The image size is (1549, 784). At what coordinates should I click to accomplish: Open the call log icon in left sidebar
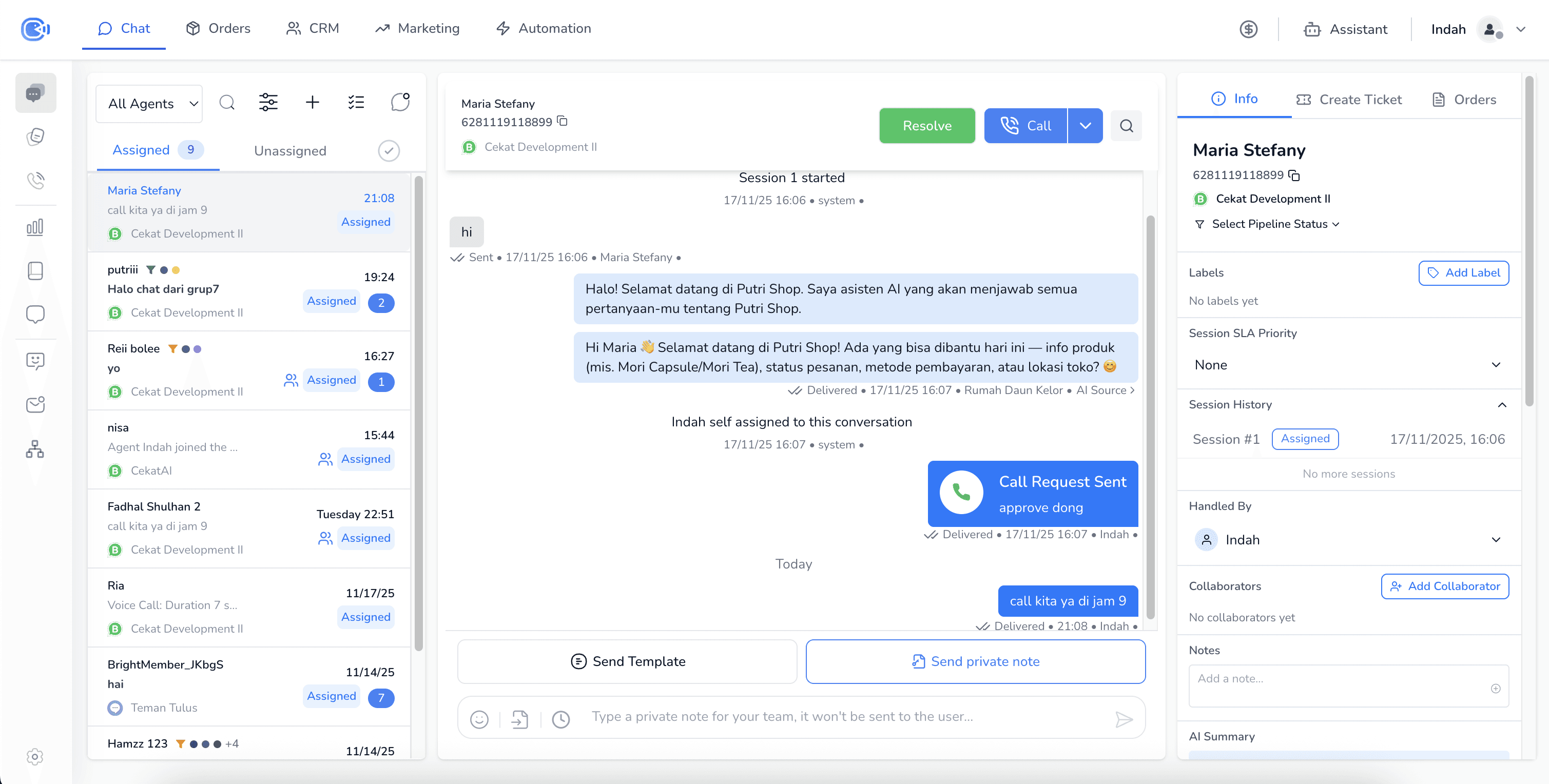point(35,181)
